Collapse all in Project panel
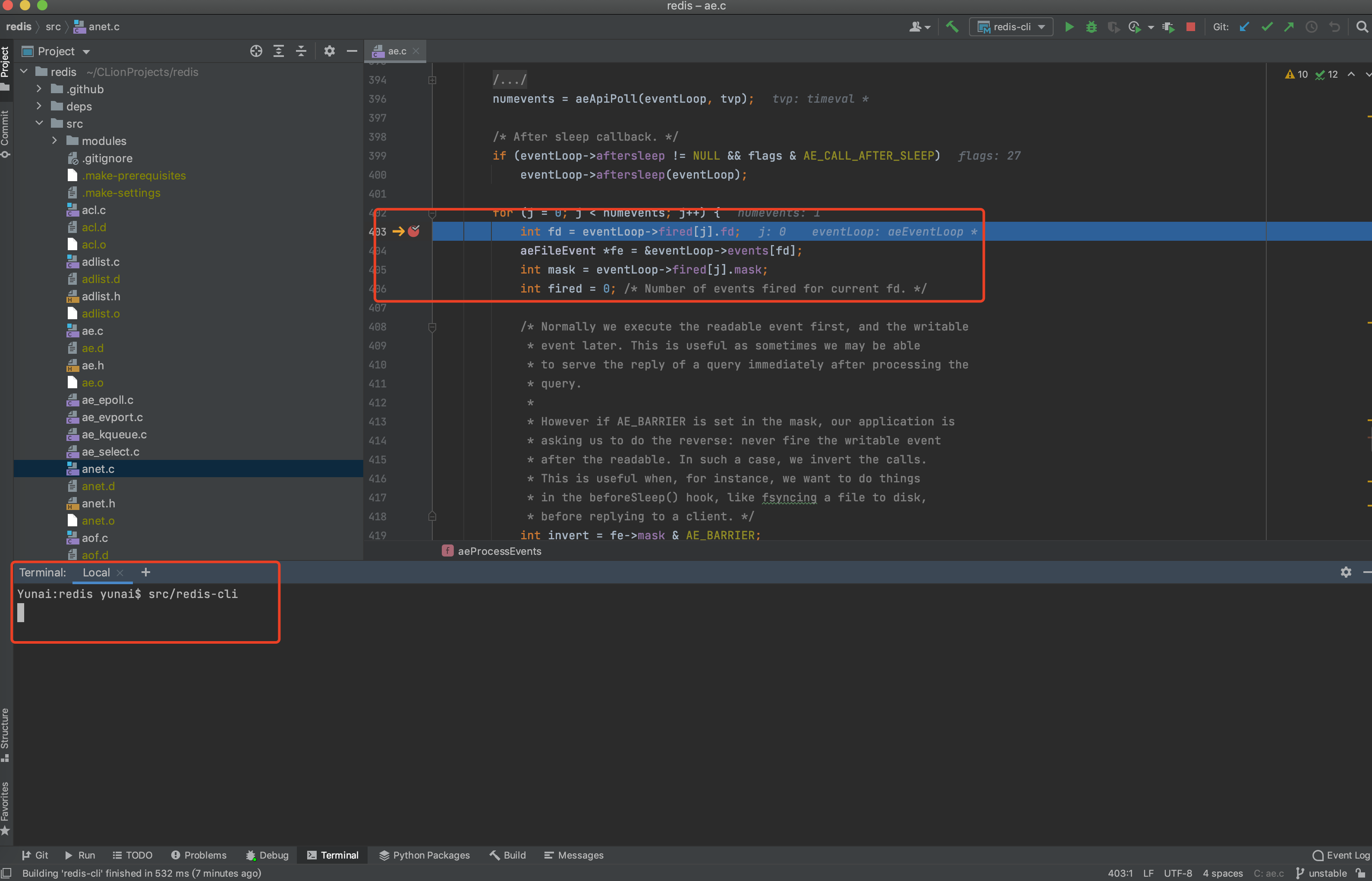1372x881 pixels. coord(301,51)
